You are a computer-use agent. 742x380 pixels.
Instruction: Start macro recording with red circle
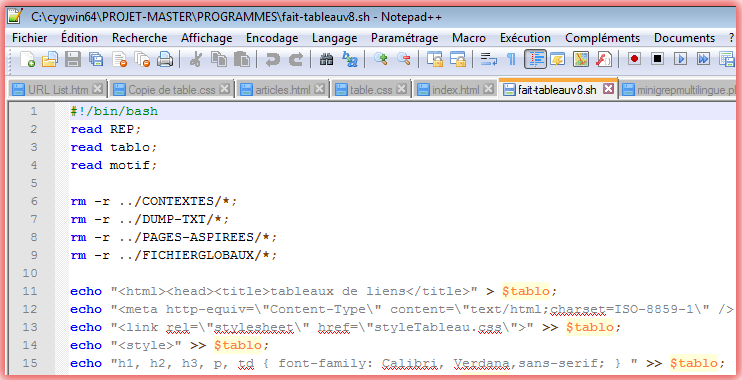coord(634,59)
